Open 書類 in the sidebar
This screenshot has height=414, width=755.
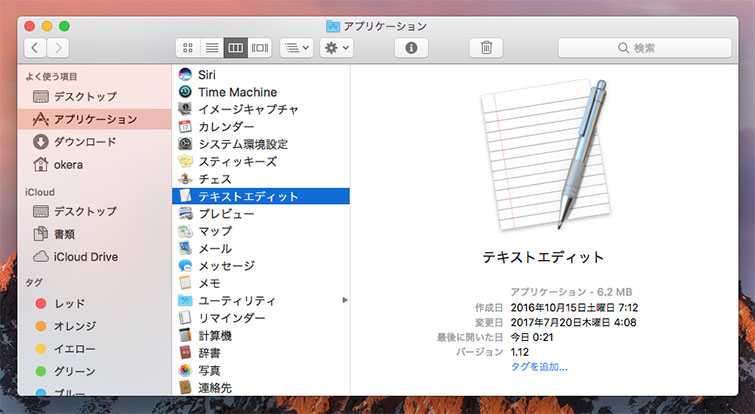pos(94,234)
